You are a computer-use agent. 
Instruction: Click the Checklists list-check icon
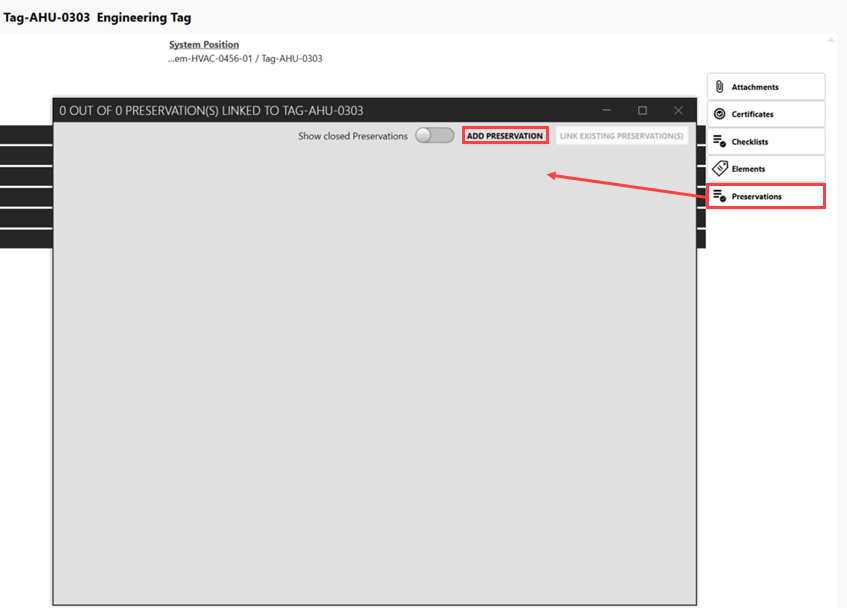(720, 141)
